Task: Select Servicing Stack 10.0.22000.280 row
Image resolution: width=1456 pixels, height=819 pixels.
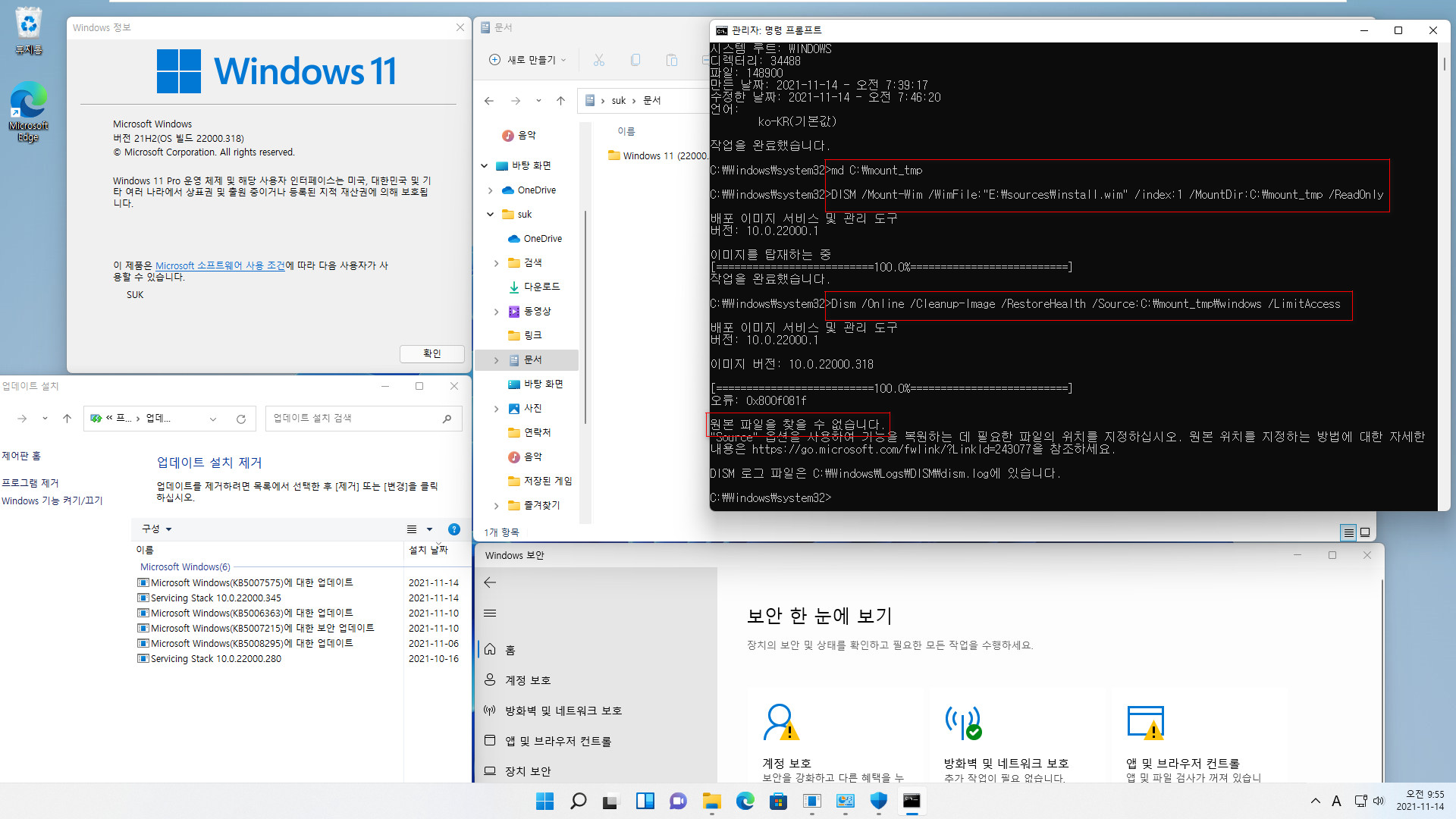Action: (298, 658)
